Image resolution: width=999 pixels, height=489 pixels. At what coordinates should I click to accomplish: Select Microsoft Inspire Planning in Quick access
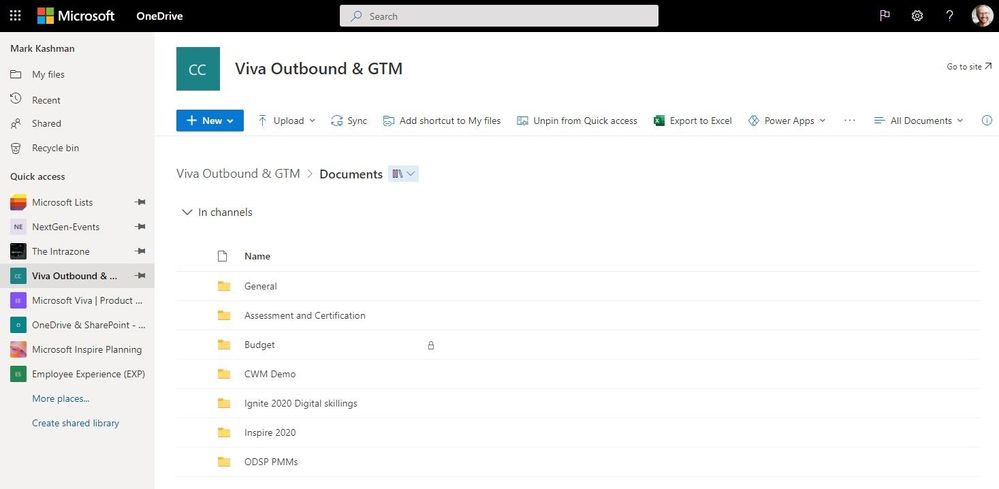pyautogui.click(x=87, y=350)
